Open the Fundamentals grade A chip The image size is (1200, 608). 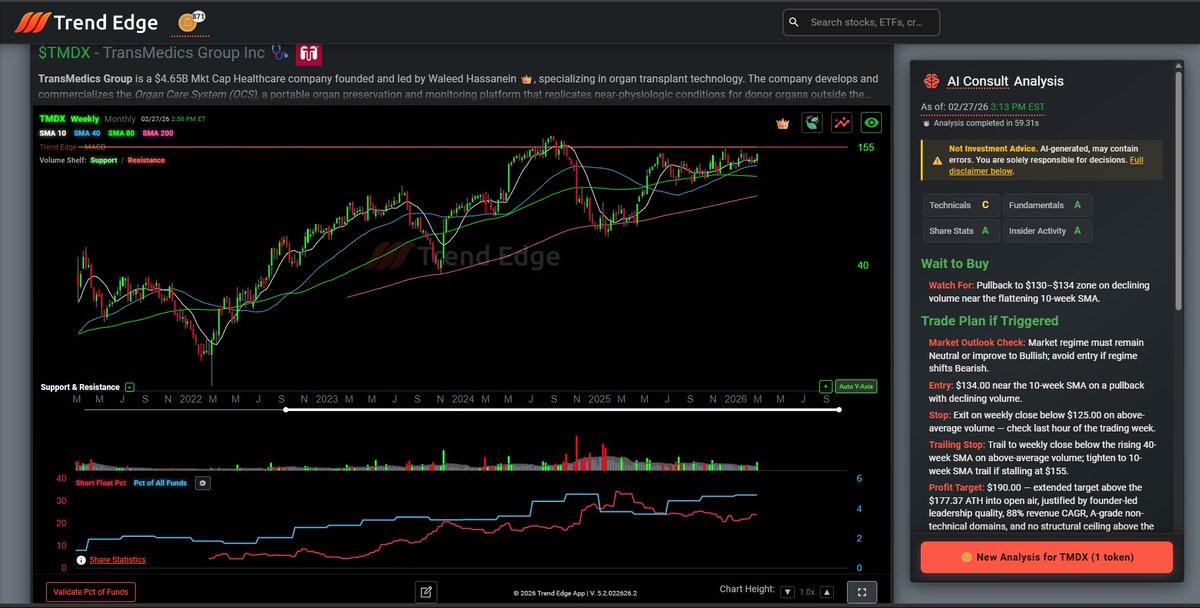[x=1047, y=205]
